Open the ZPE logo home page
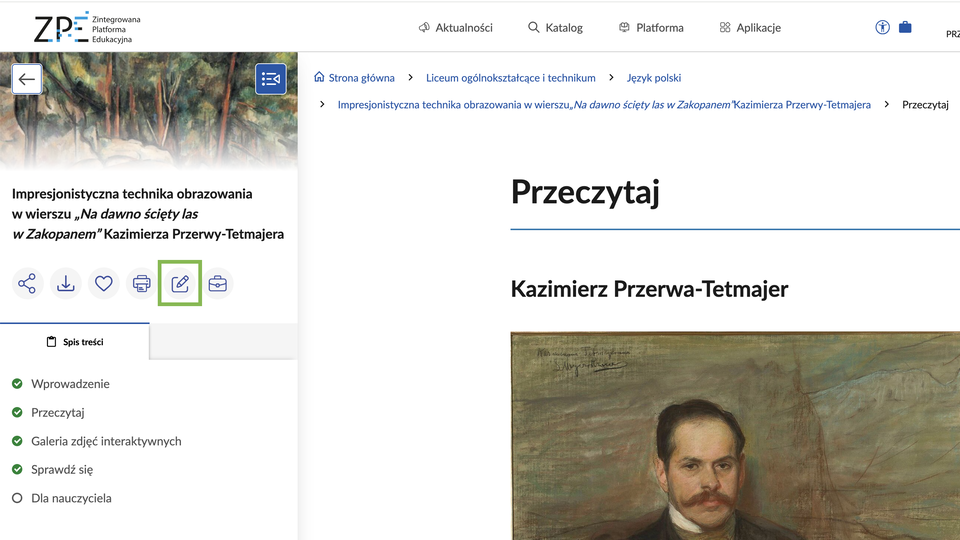This screenshot has width=960, height=540. 82,27
